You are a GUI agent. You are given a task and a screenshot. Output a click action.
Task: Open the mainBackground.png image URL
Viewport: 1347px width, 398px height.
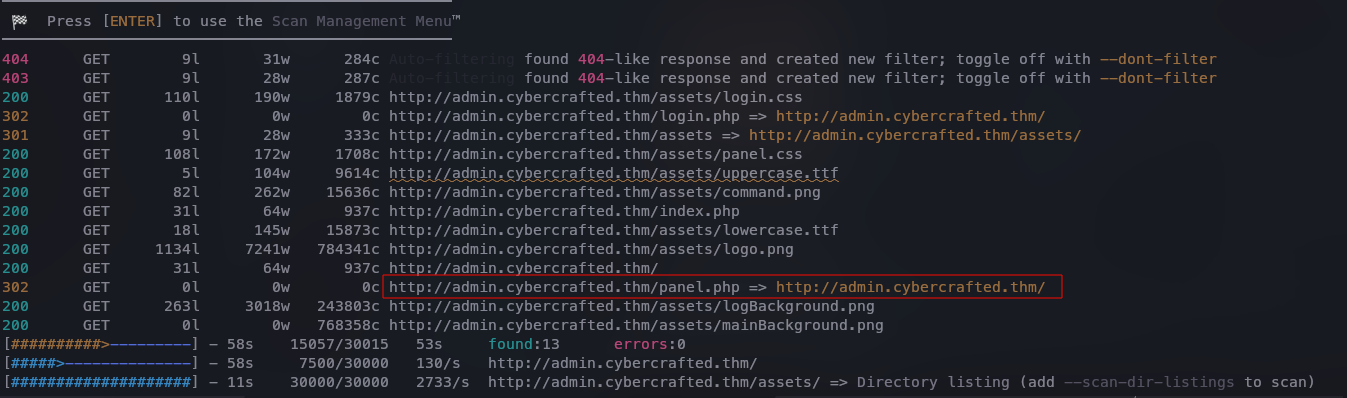pyautogui.click(x=636, y=325)
